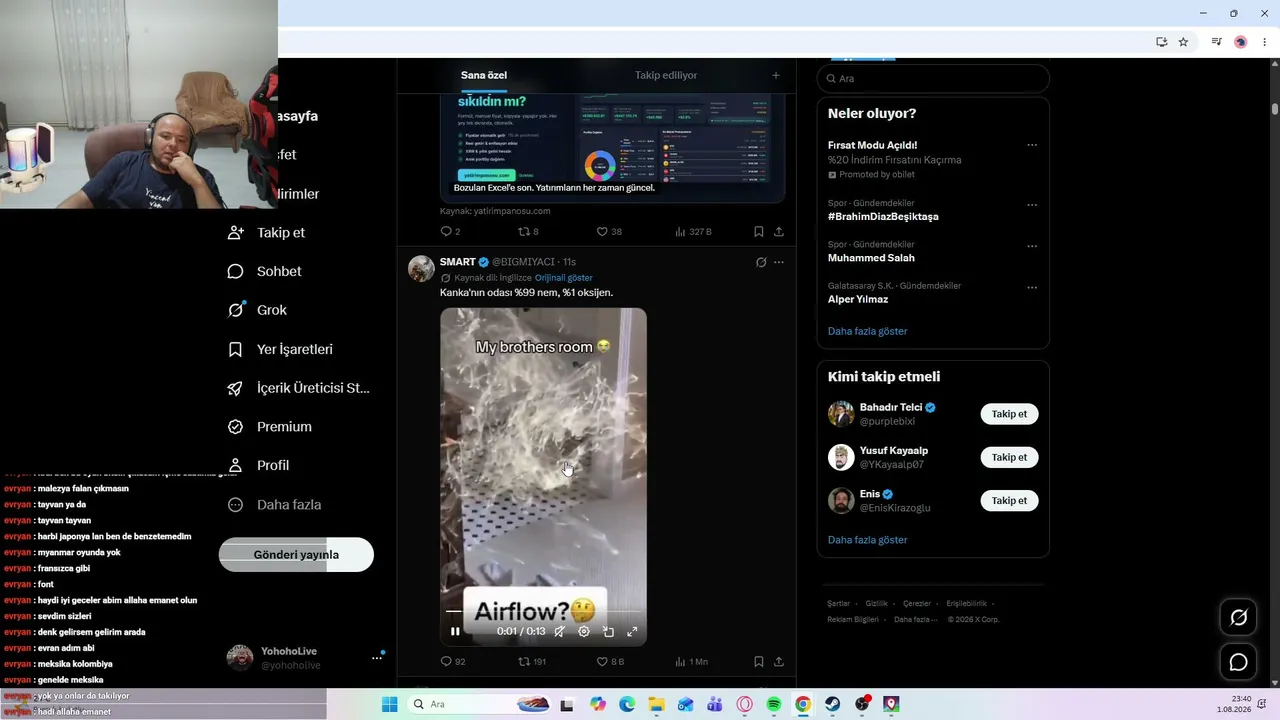Show more follow suggestions link
Screen dimensions: 1280x720
coord(868,540)
